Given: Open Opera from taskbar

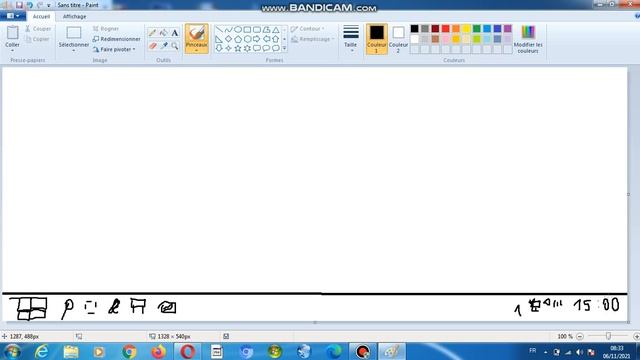Looking at the screenshot, I should tap(187, 351).
